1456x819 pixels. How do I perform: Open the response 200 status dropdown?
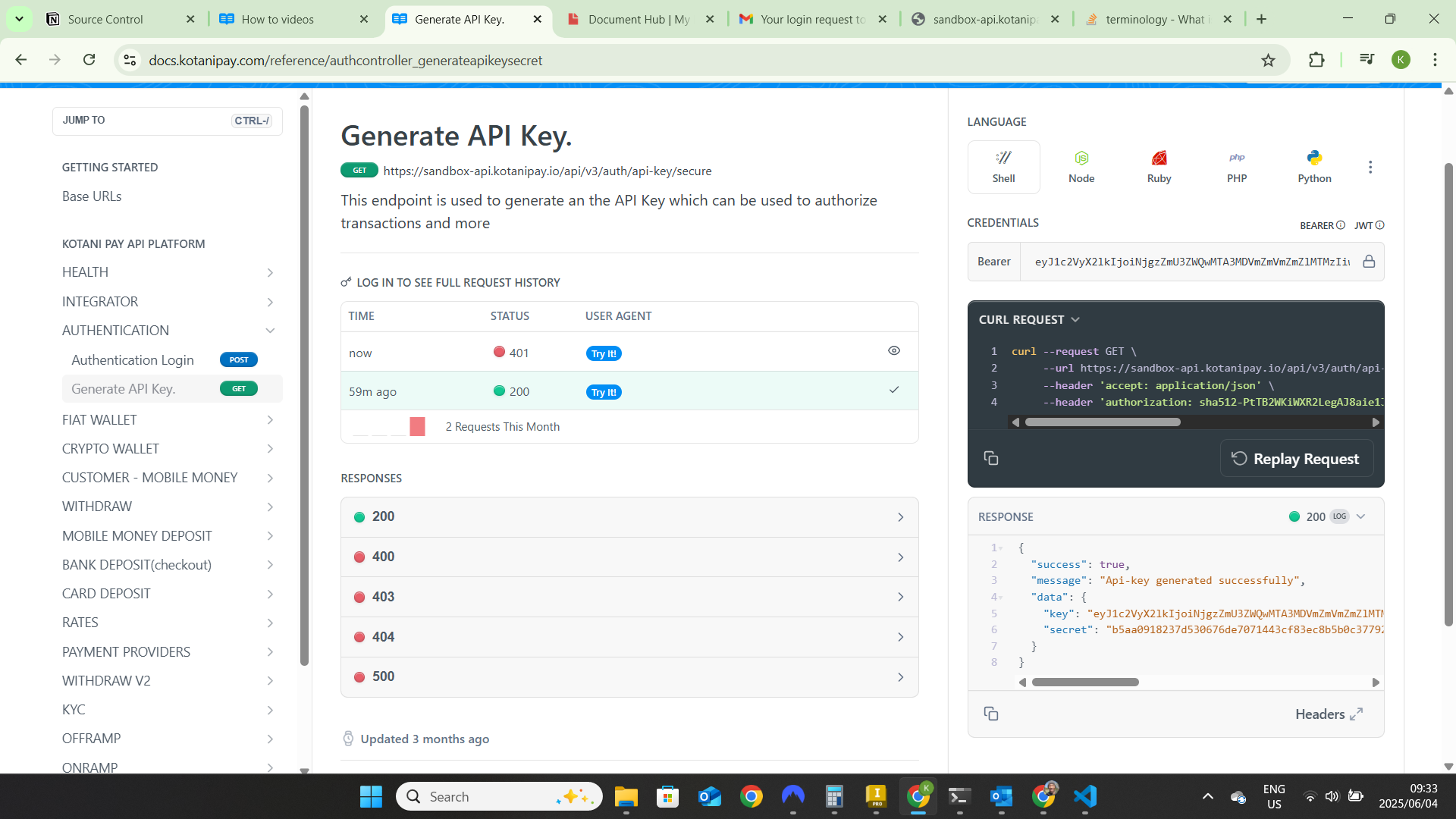(x=1327, y=516)
